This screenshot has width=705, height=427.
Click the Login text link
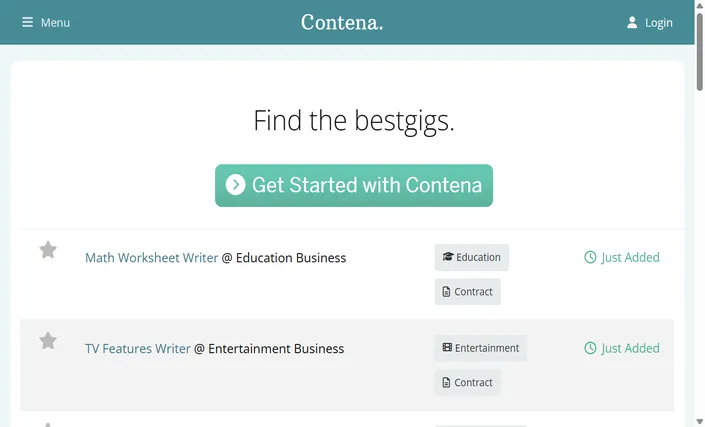(x=659, y=22)
